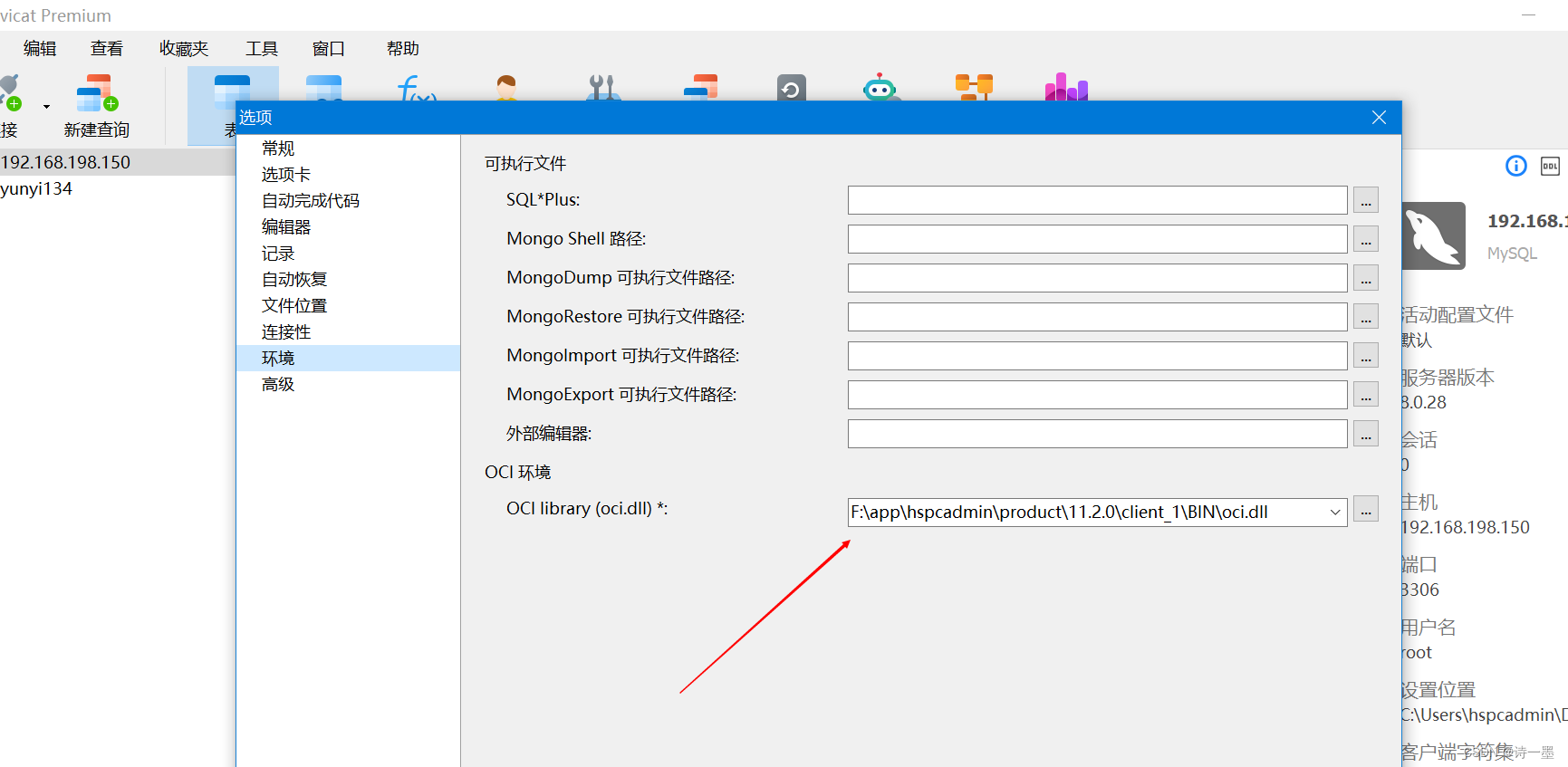Open the Charts toolbar icon
The height and width of the screenshot is (767, 1568).
click(1066, 88)
